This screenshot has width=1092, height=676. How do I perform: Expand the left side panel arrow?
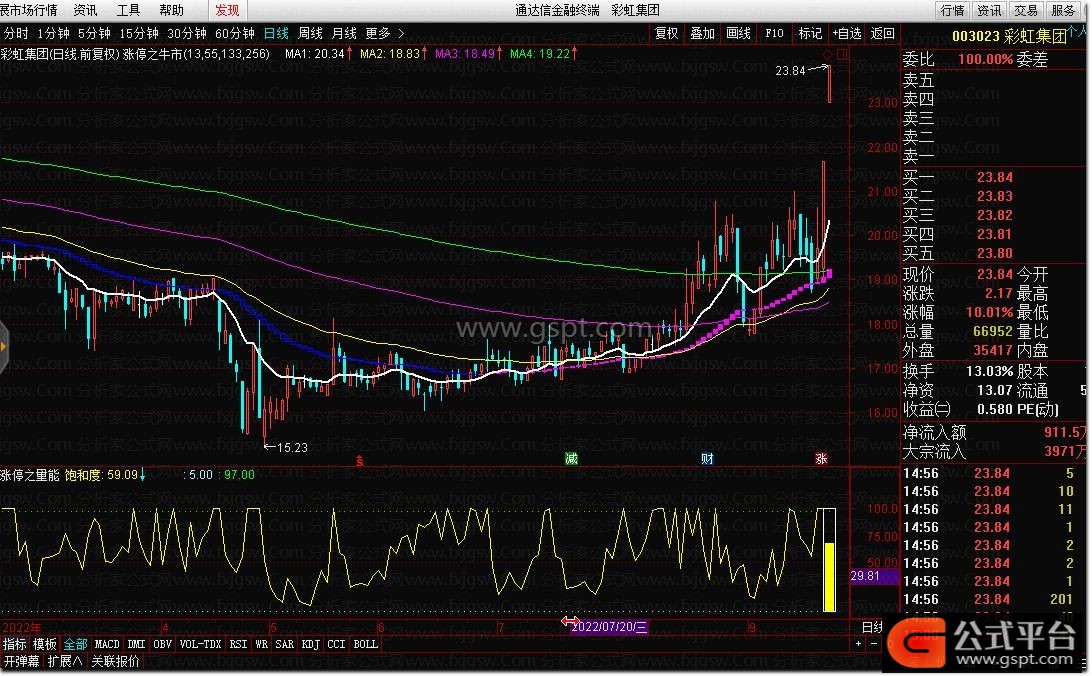(3, 346)
